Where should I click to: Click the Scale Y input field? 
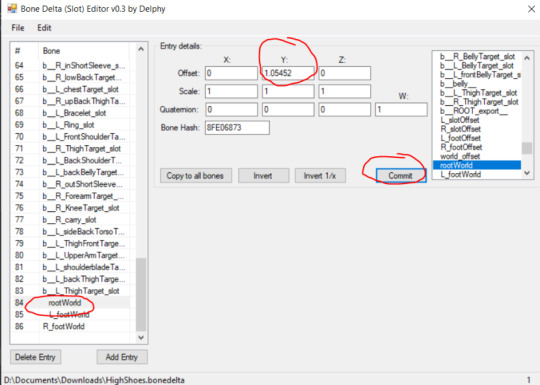[x=288, y=92]
